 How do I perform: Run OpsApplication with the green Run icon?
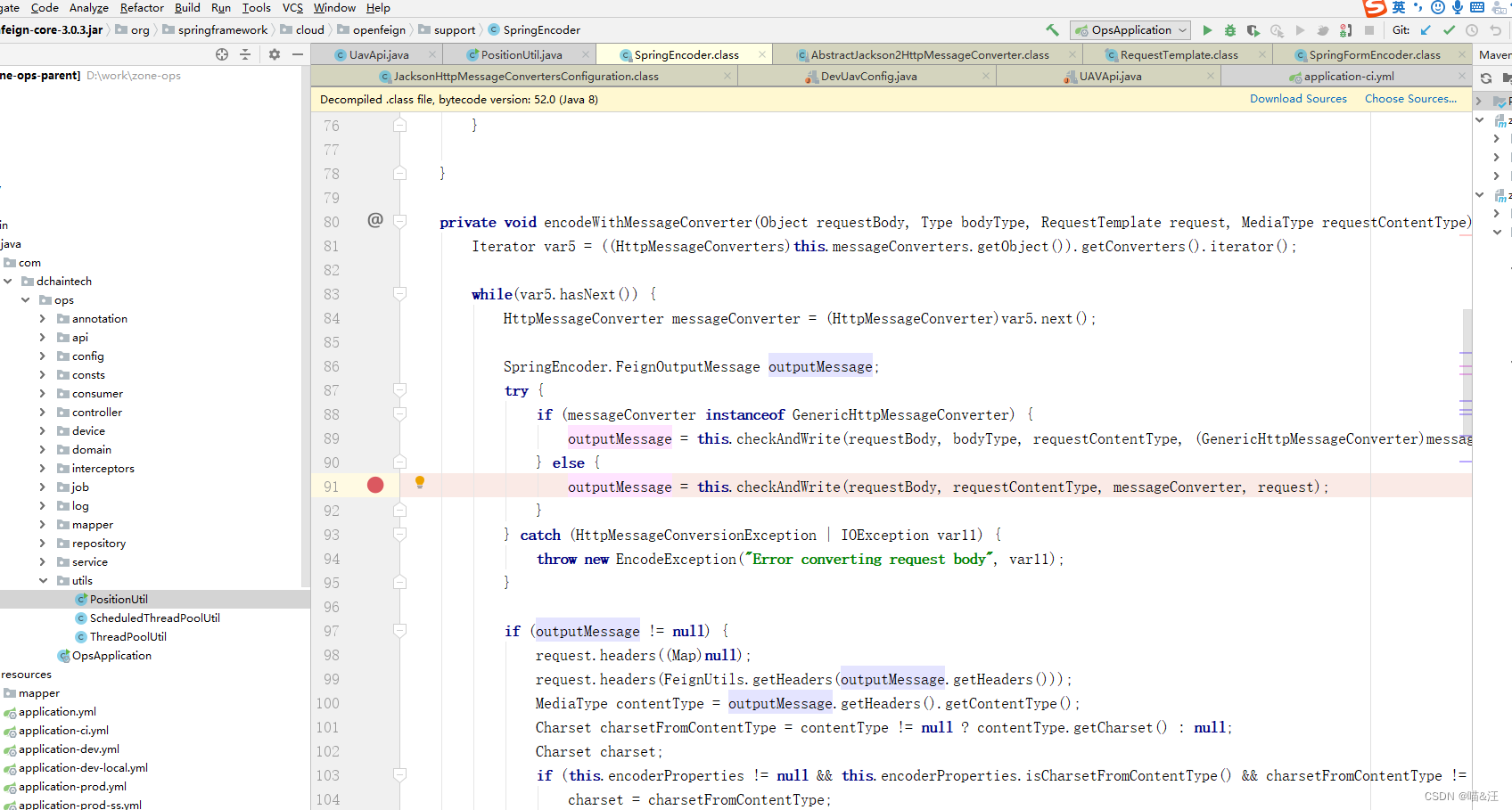(1207, 29)
